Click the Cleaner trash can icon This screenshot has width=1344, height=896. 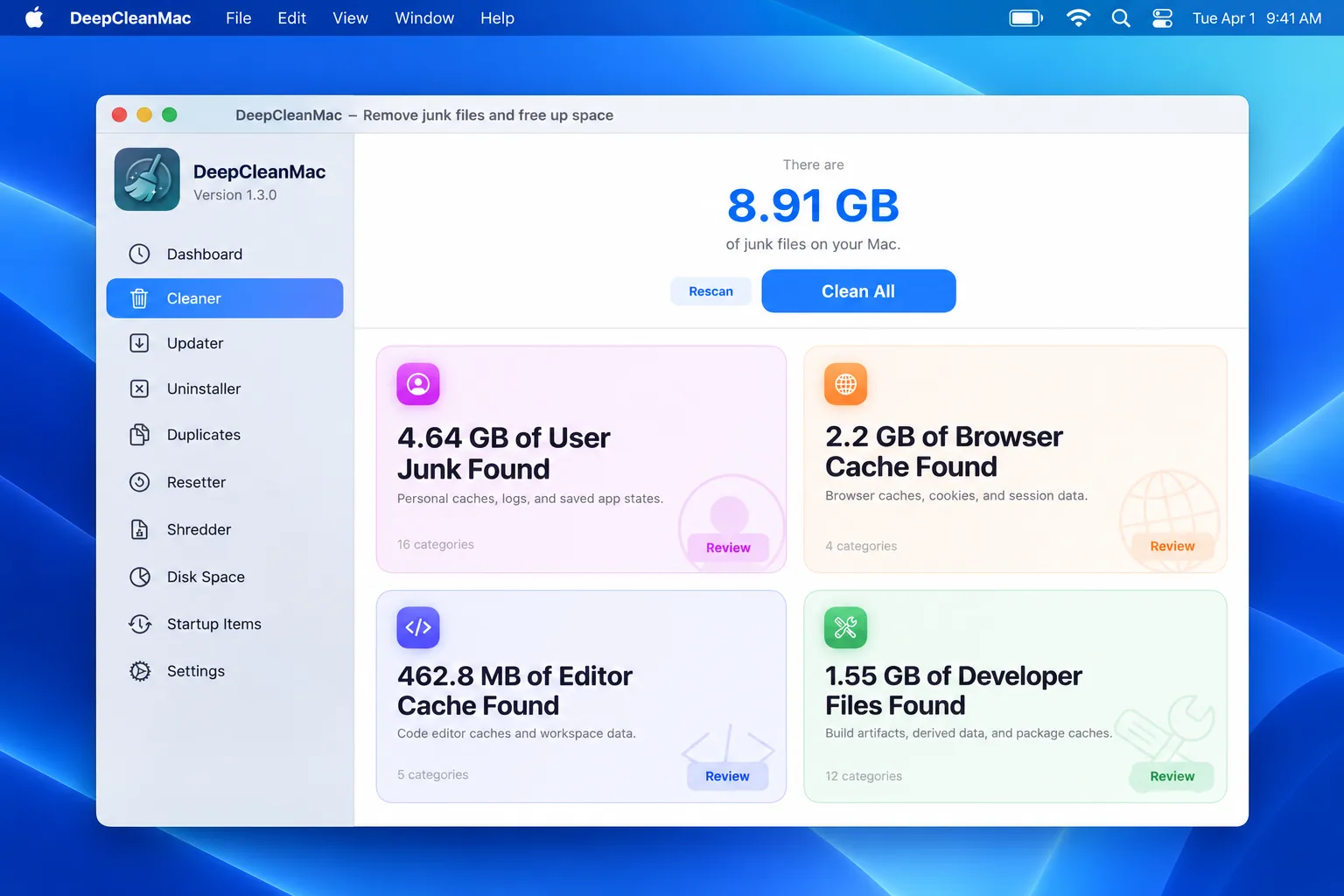(139, 298)
